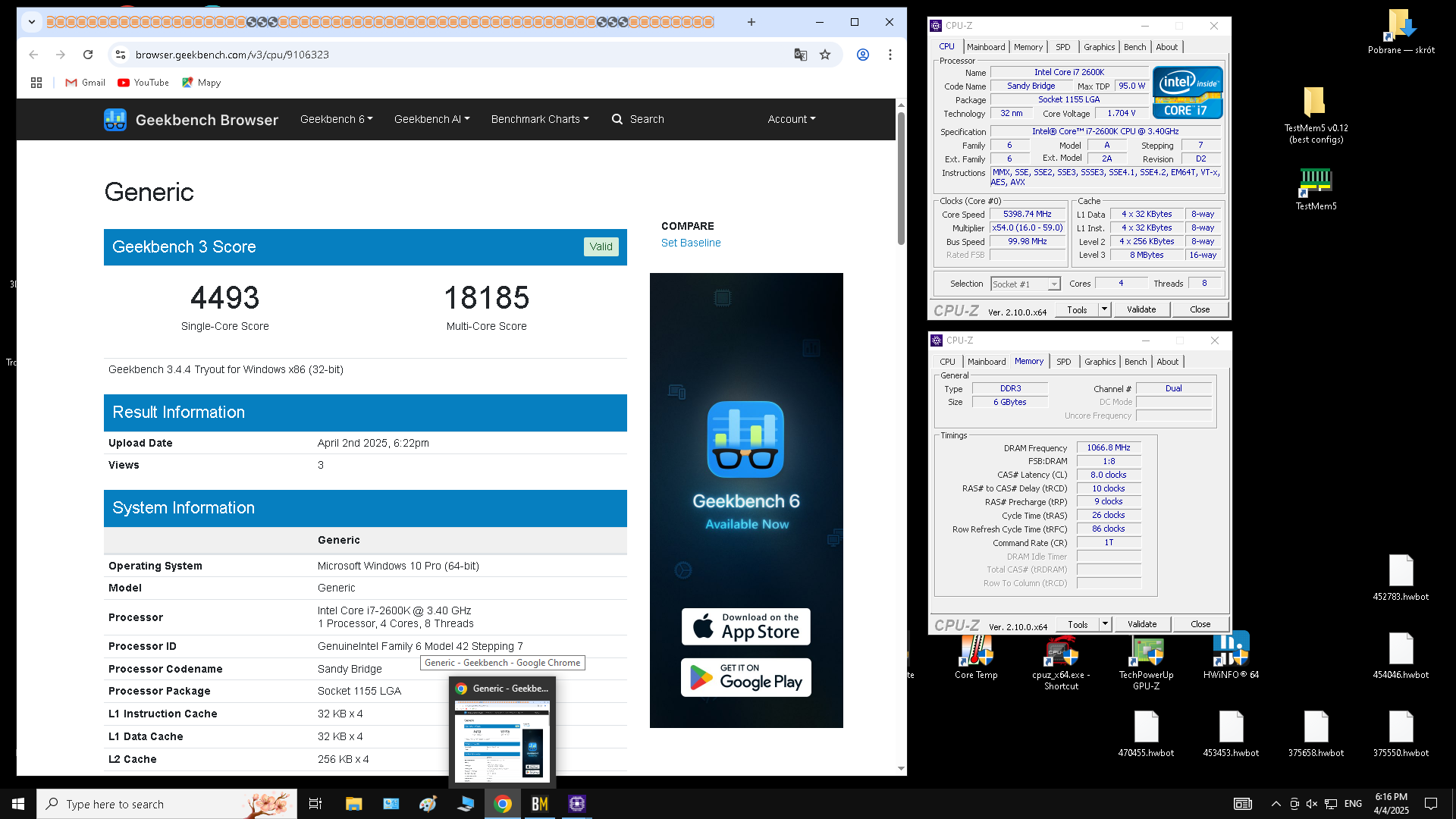This screenshot has width=1456, height=819.
Task: Reload the Geekbench page
Action: [88, 55]
